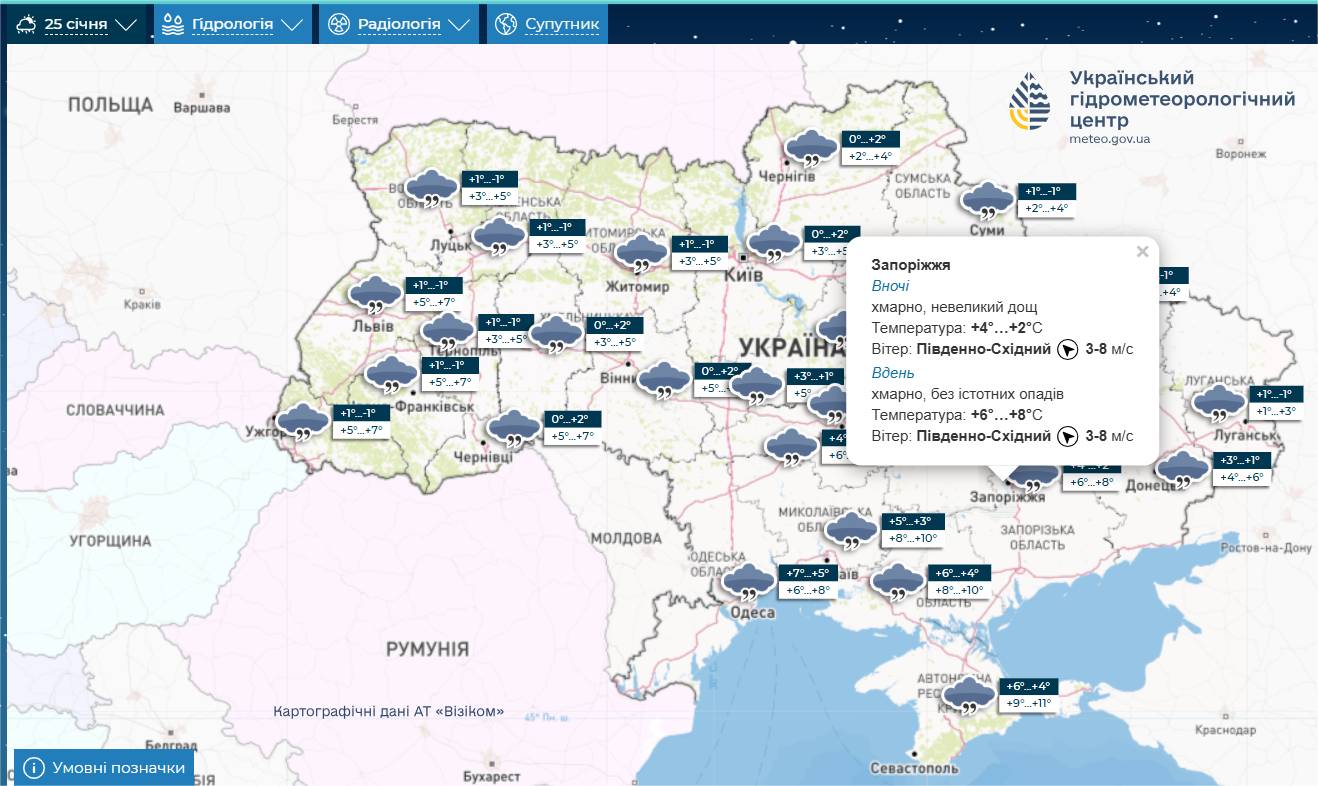Close the Запоріжжя forecast popup

(x=1142, y=252)
